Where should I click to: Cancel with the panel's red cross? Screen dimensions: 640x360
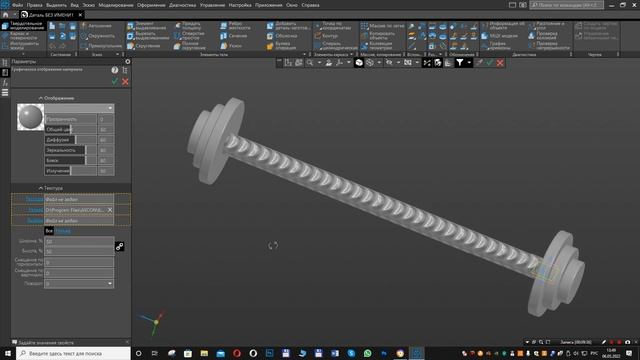coord(125,81)
